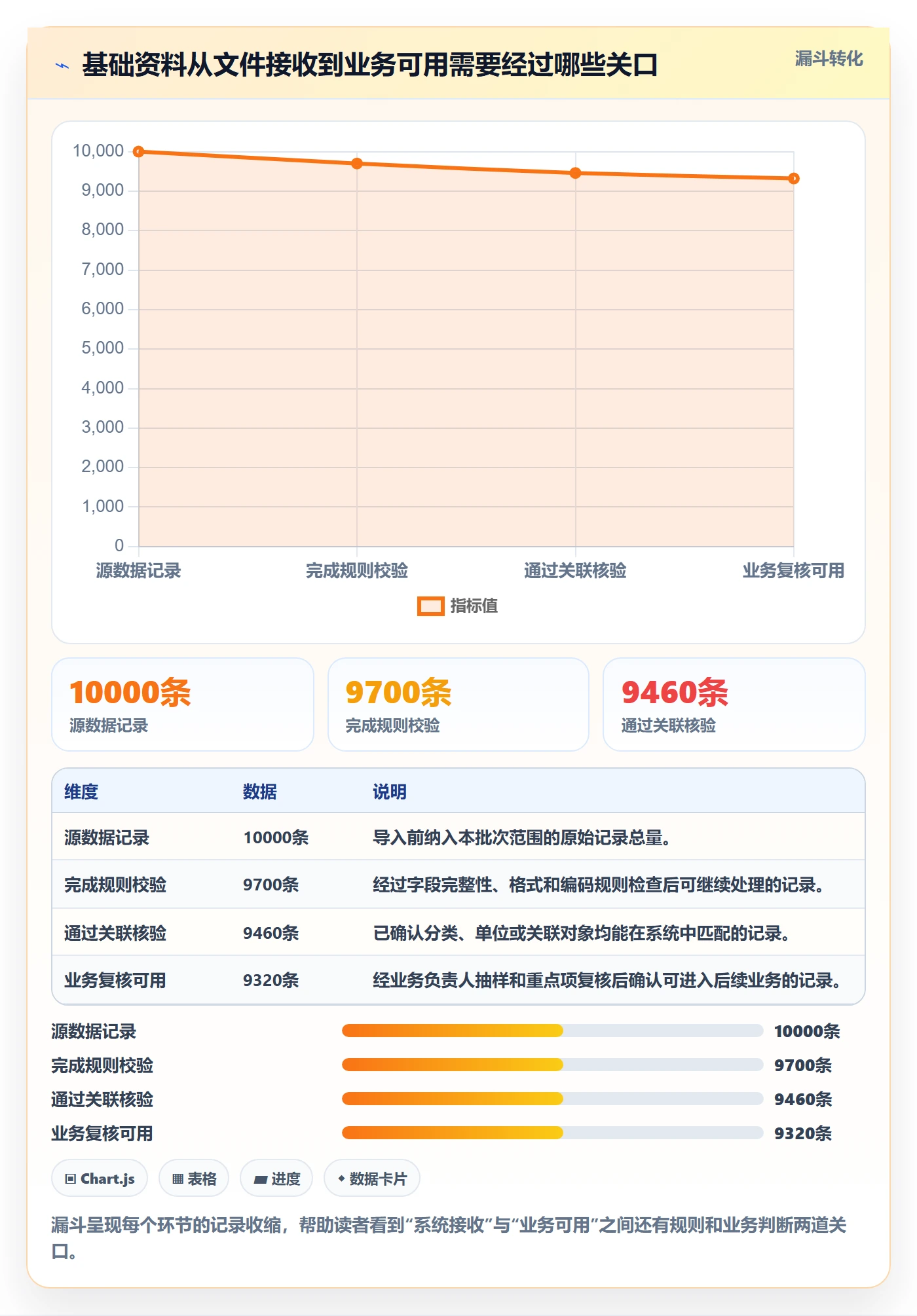Open the 10000条 源数据记录 card

183,704
